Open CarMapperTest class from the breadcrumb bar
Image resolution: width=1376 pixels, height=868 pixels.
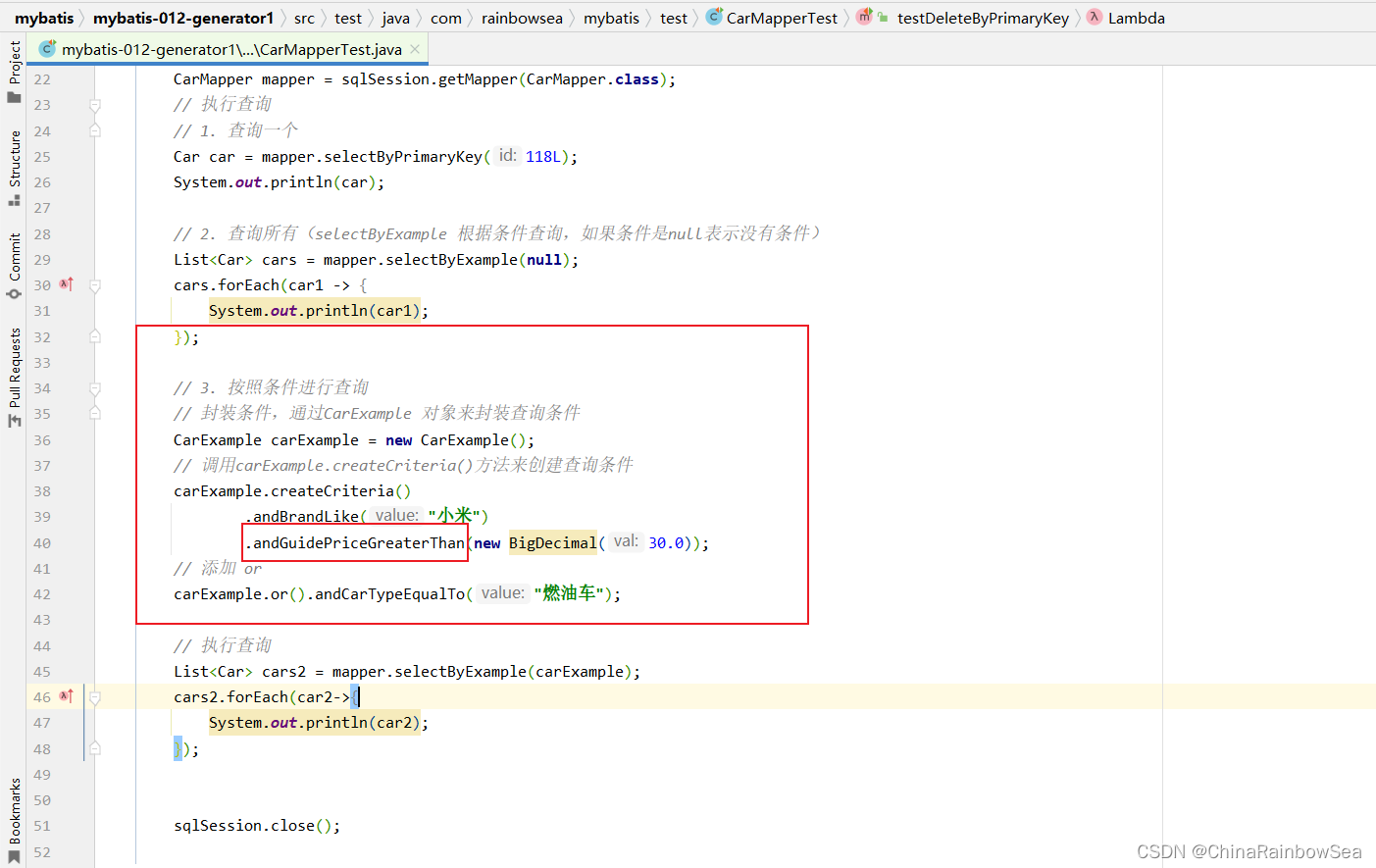tap(781, 18)
